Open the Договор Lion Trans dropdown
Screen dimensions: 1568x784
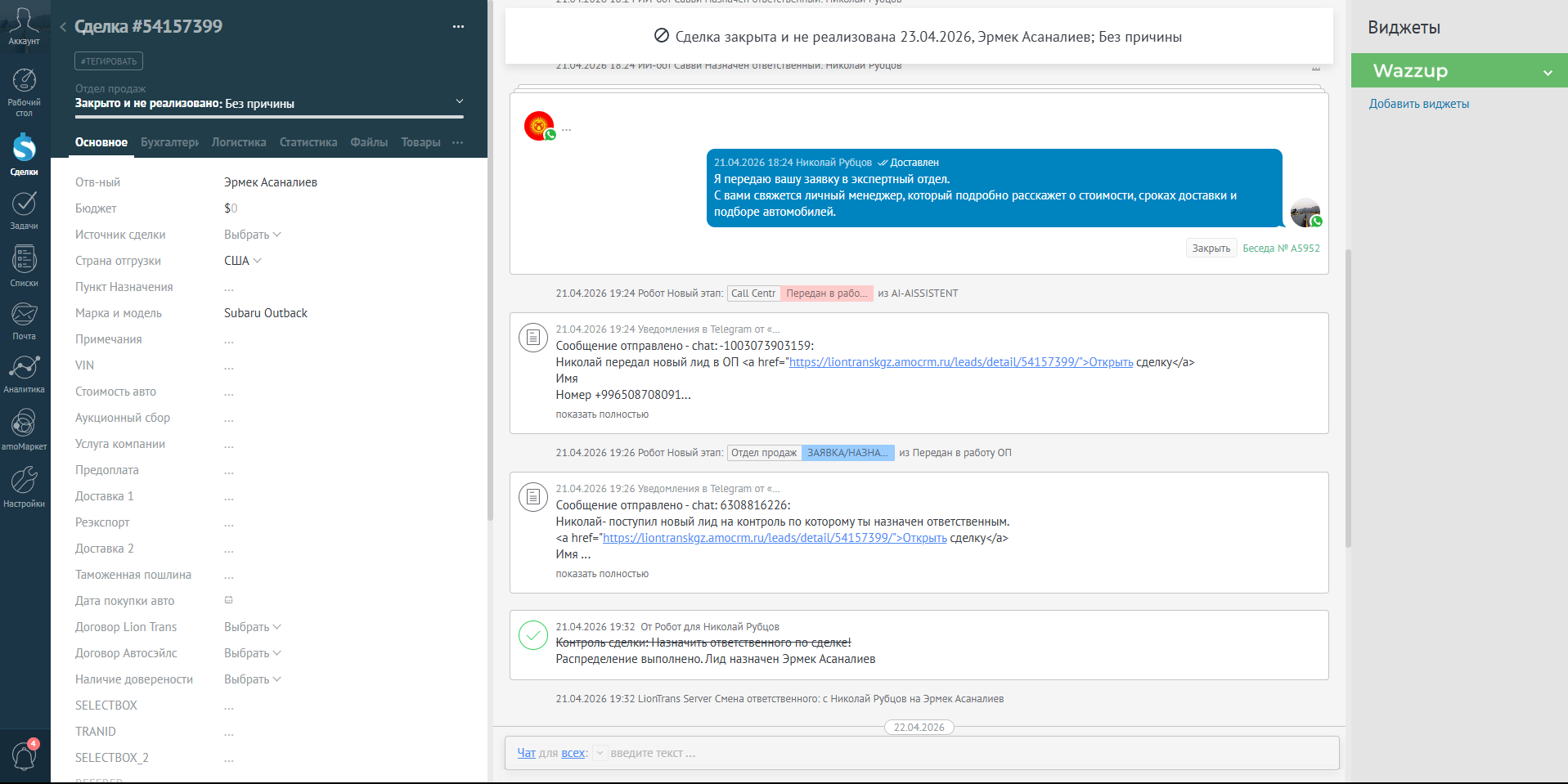[x=253, y=627]
